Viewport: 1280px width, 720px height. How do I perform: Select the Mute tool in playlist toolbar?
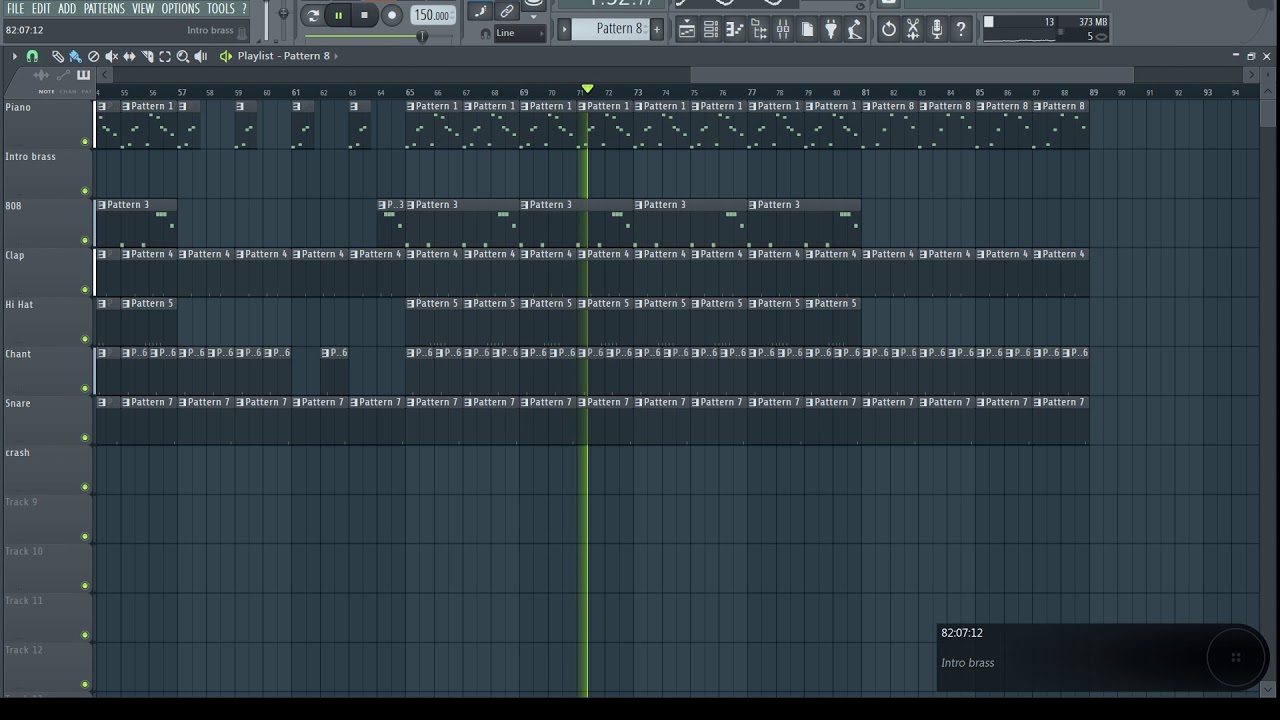[x=111, y=56]
